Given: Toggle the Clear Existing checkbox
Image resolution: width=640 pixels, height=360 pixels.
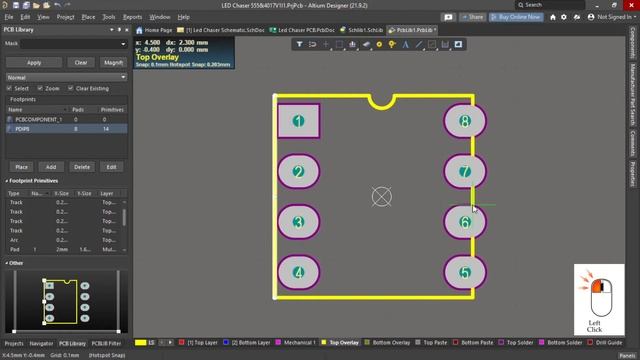Looking at the screenshot, I should [71, 88].
